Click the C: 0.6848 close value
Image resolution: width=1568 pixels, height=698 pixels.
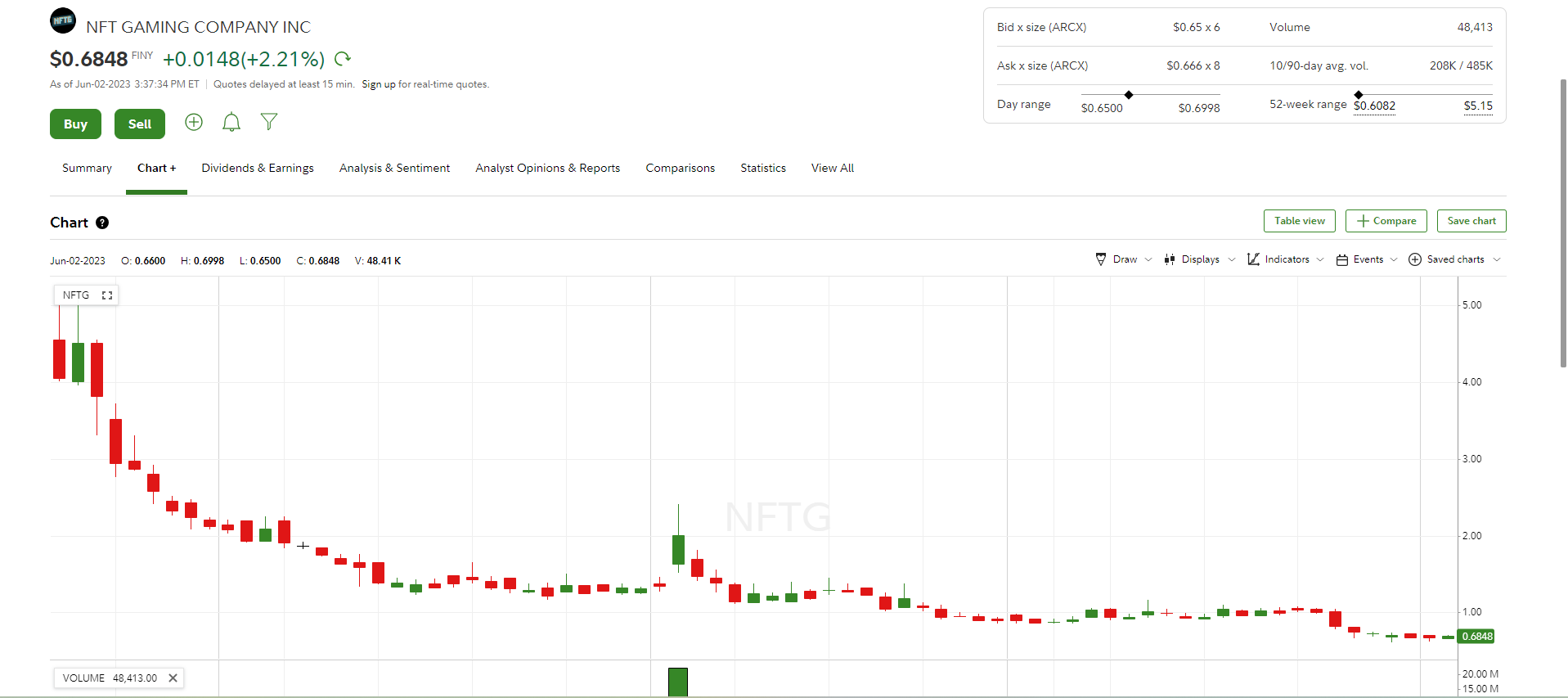[x=318, y=261]
